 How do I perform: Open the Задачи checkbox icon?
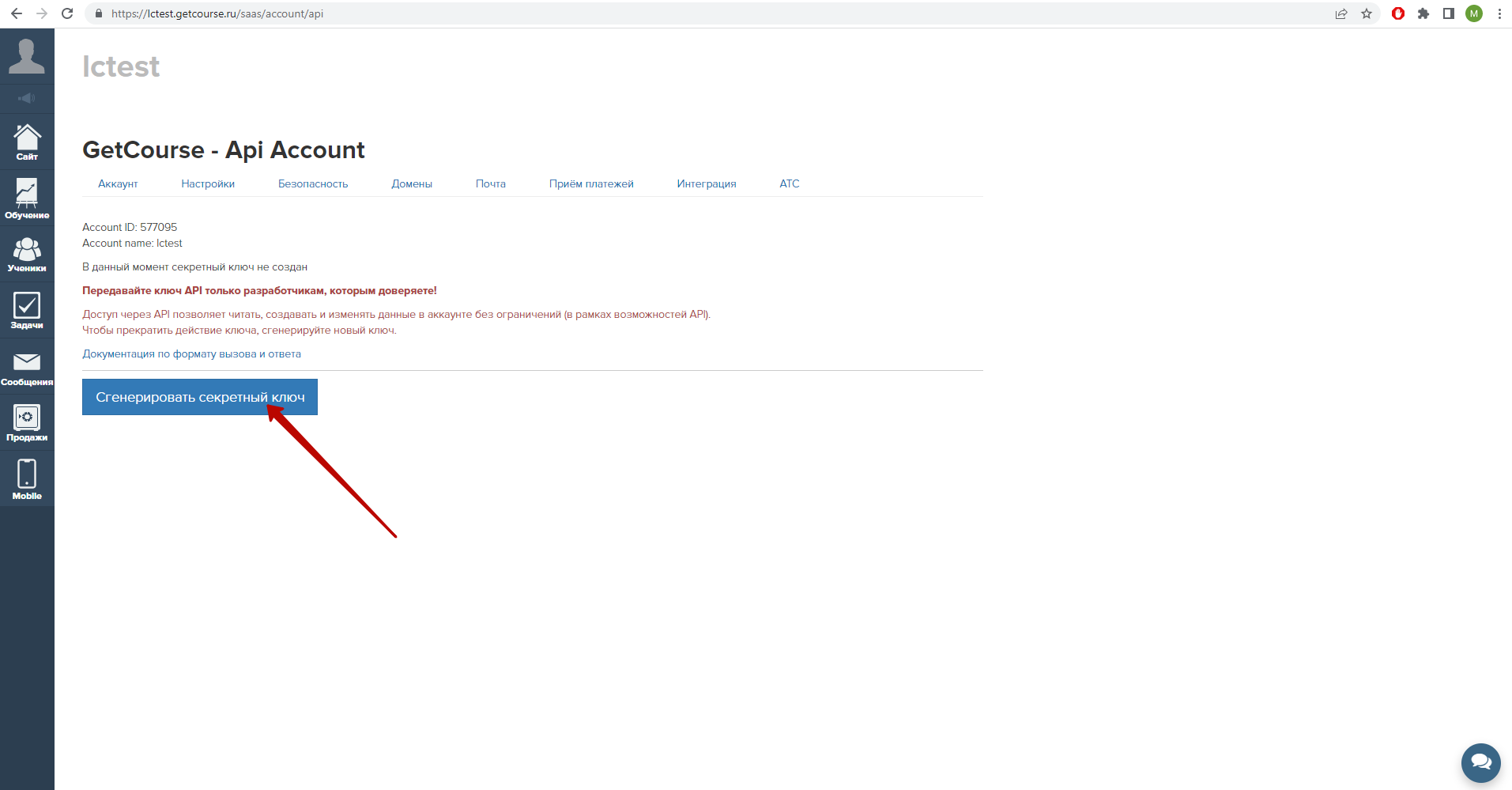coord(27,310)
